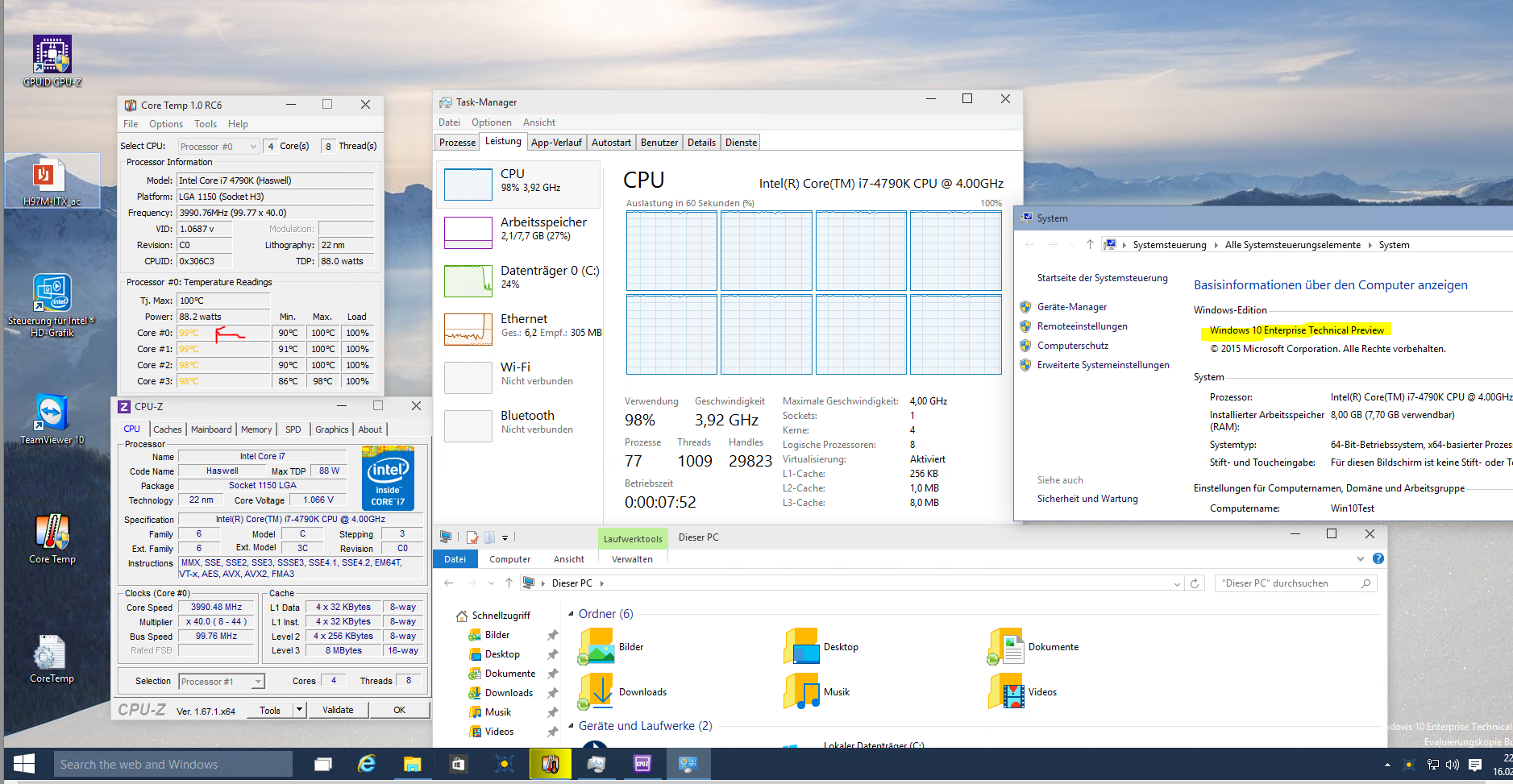Open the CPUID CPU-Z desktop icon
The image size is (1513, 784).
coord(52,56)
